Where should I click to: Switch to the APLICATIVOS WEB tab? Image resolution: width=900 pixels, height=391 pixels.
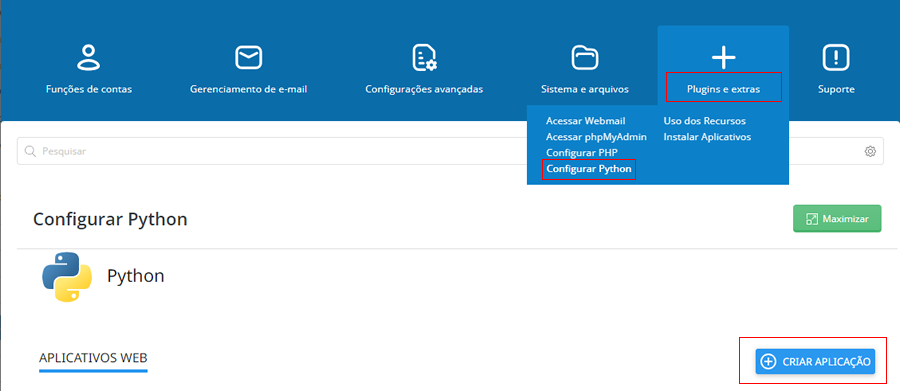[93, 358]
